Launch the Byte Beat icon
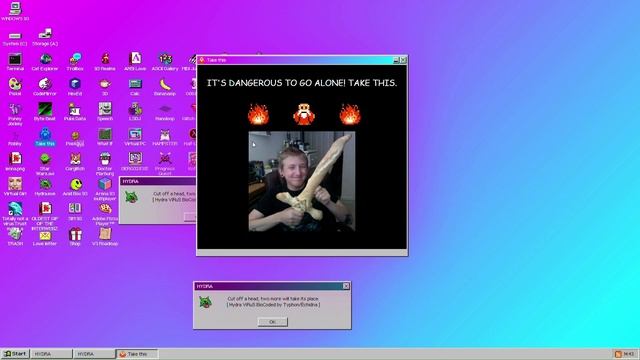Image resolution: width=640 pixels, height=360 pixels. (x=45, y=112)
